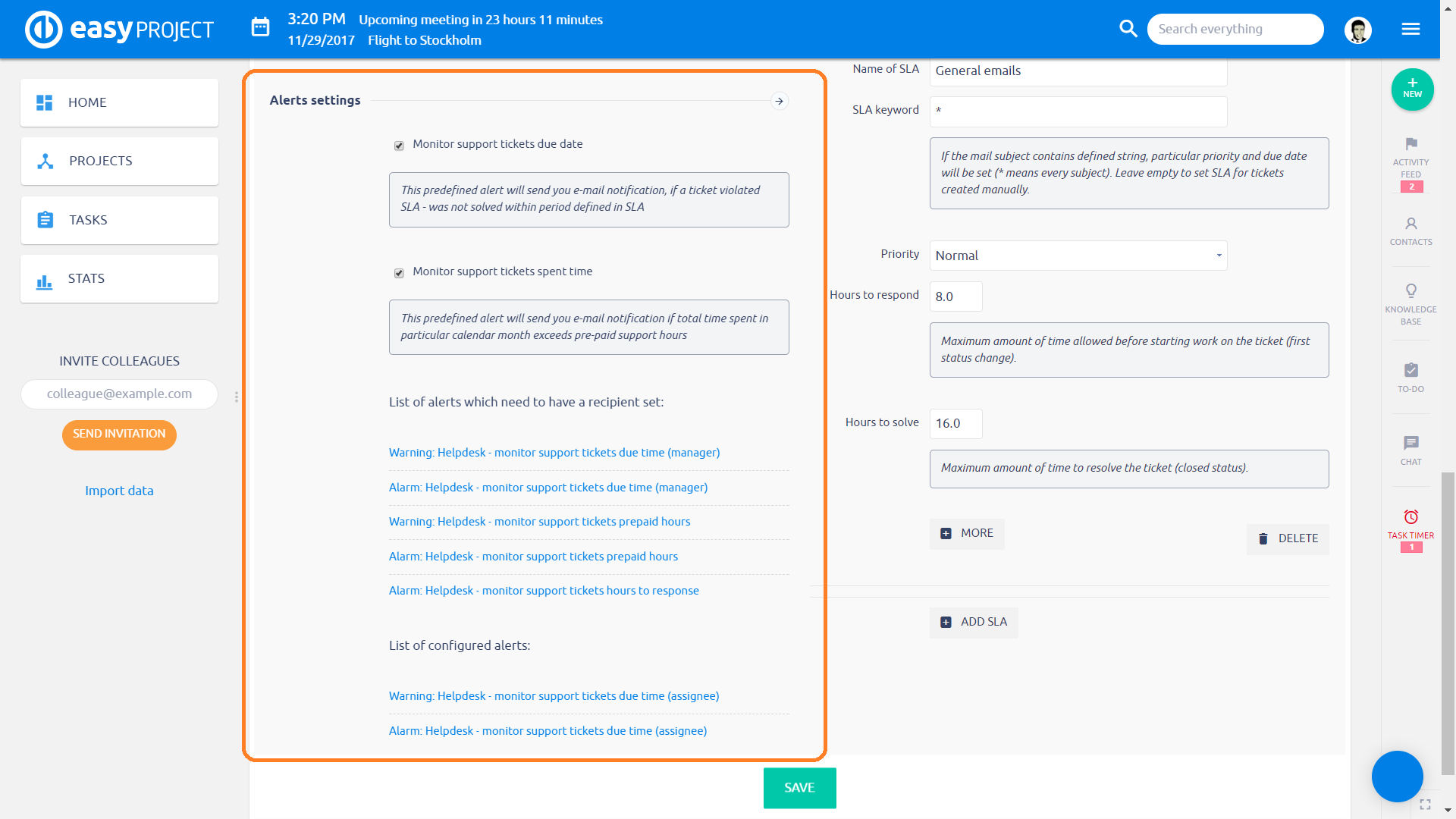
Task: Open the Alarm prepaid hours alert link
Action: pos(533,557)
